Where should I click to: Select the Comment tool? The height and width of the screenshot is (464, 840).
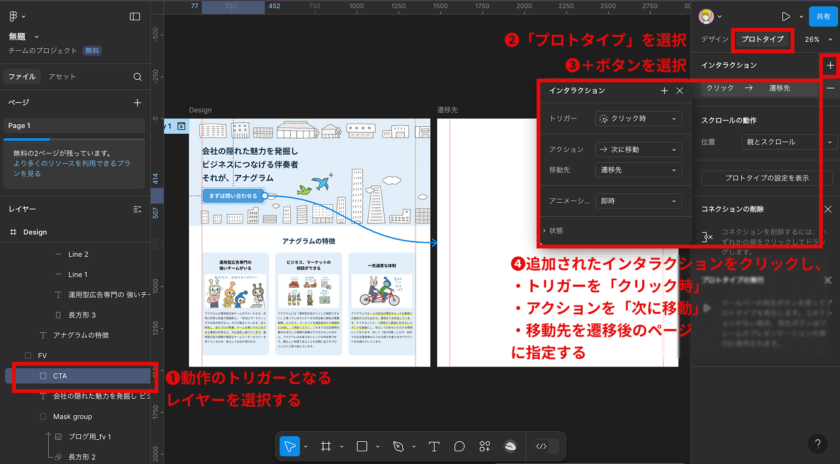pyautogui.click(x=460, y=446)
